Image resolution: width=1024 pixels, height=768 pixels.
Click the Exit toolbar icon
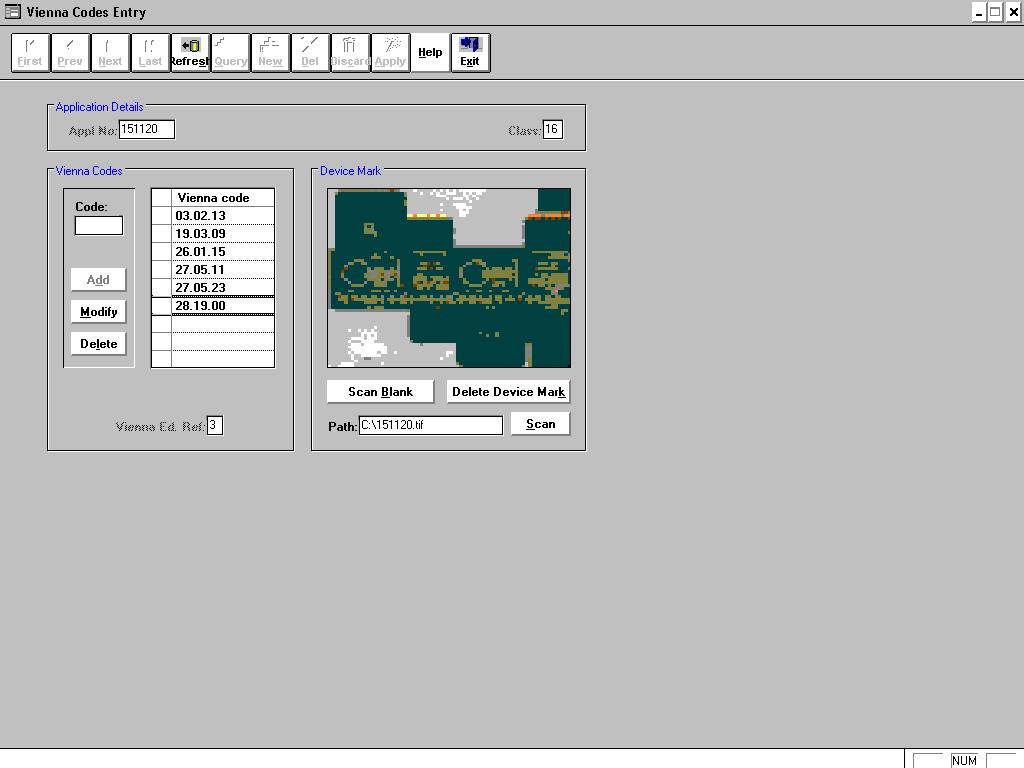coord(470,52)
